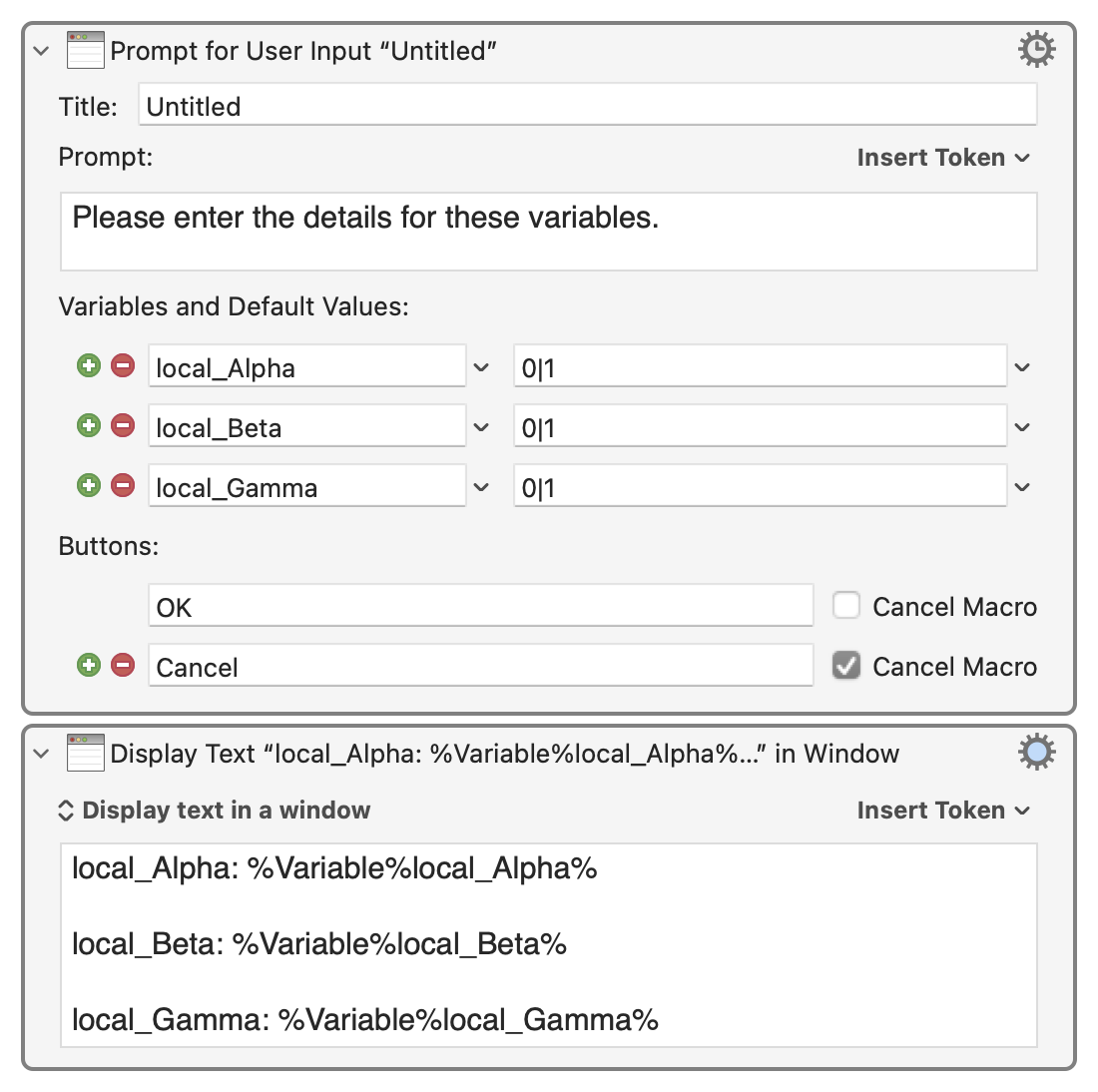Collapse the Prompt for User Input action
Image resolution: width=1098 pixels, height=1092 pixels.
[x=42, y=51]
